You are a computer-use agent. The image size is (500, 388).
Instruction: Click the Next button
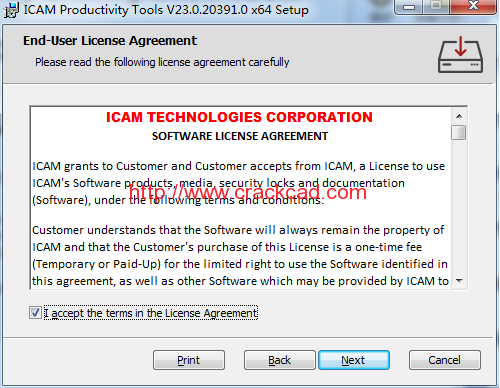354,360
